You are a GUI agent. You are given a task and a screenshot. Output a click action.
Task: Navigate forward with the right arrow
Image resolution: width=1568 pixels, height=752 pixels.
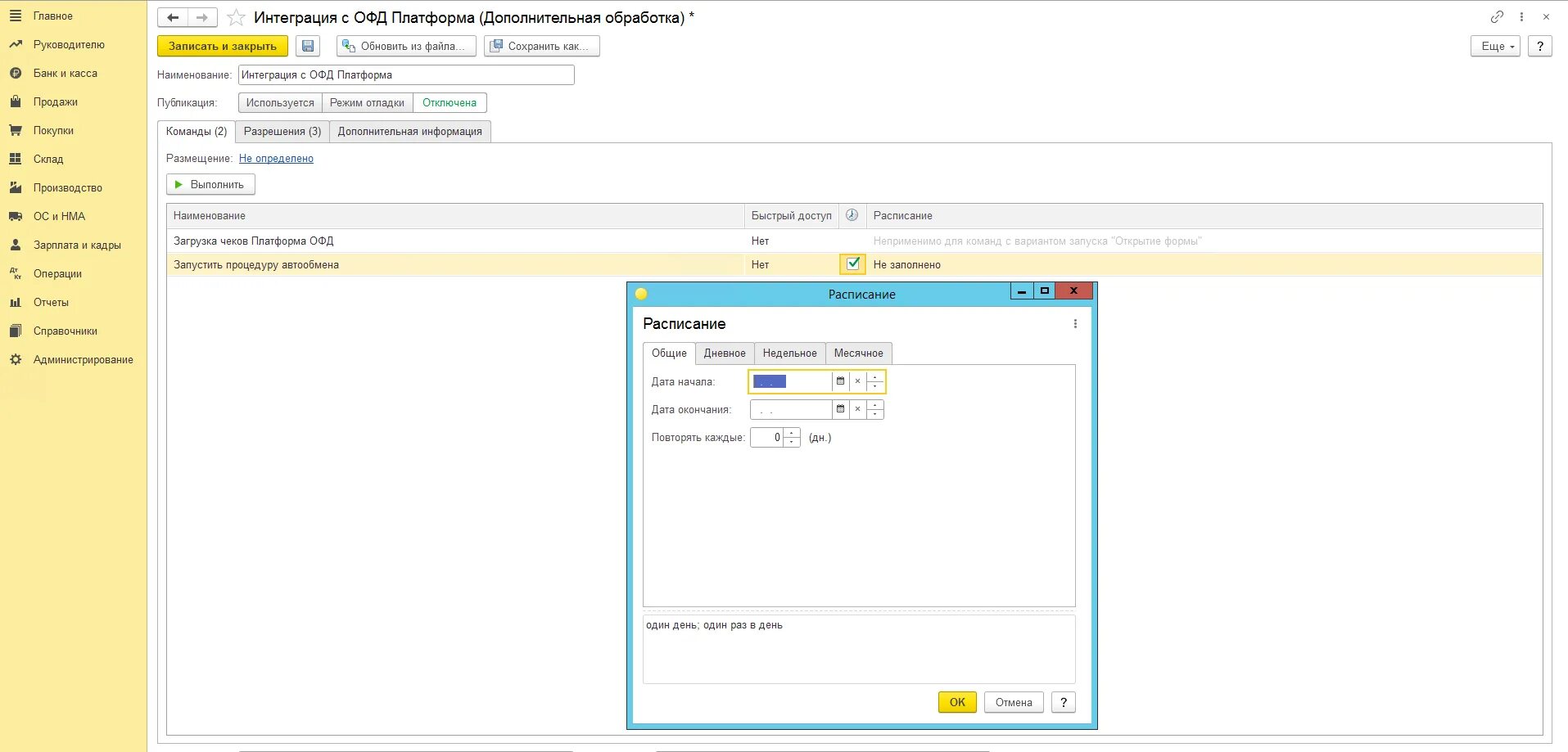click(202, 17)
